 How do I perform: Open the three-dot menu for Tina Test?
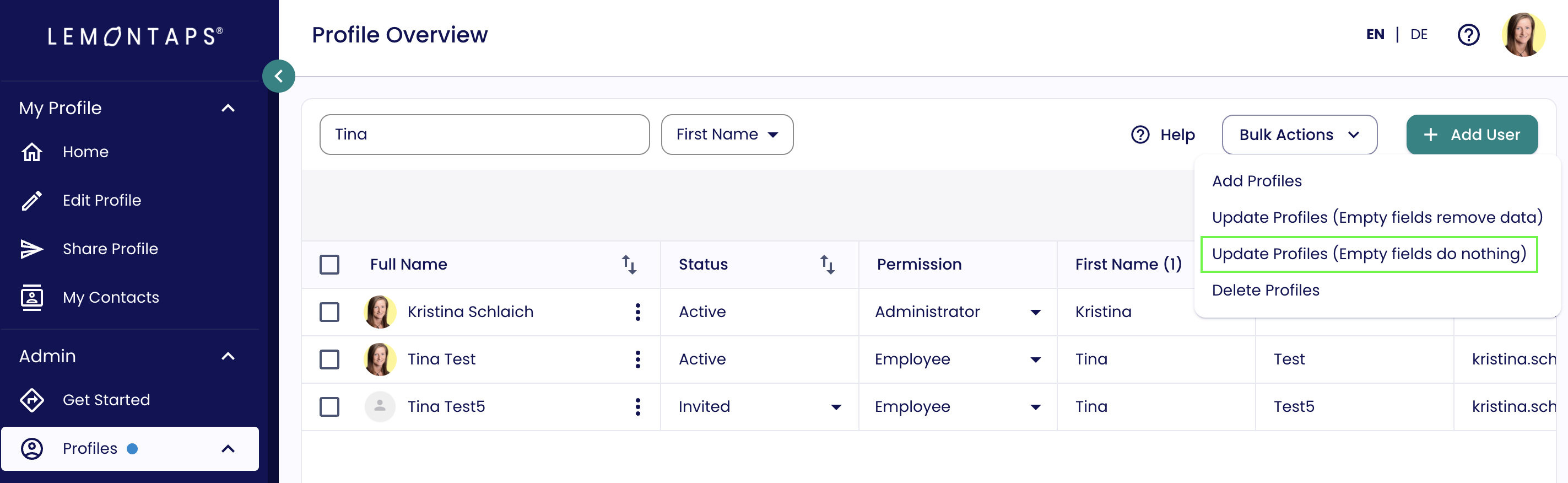(x=637, y=359)
